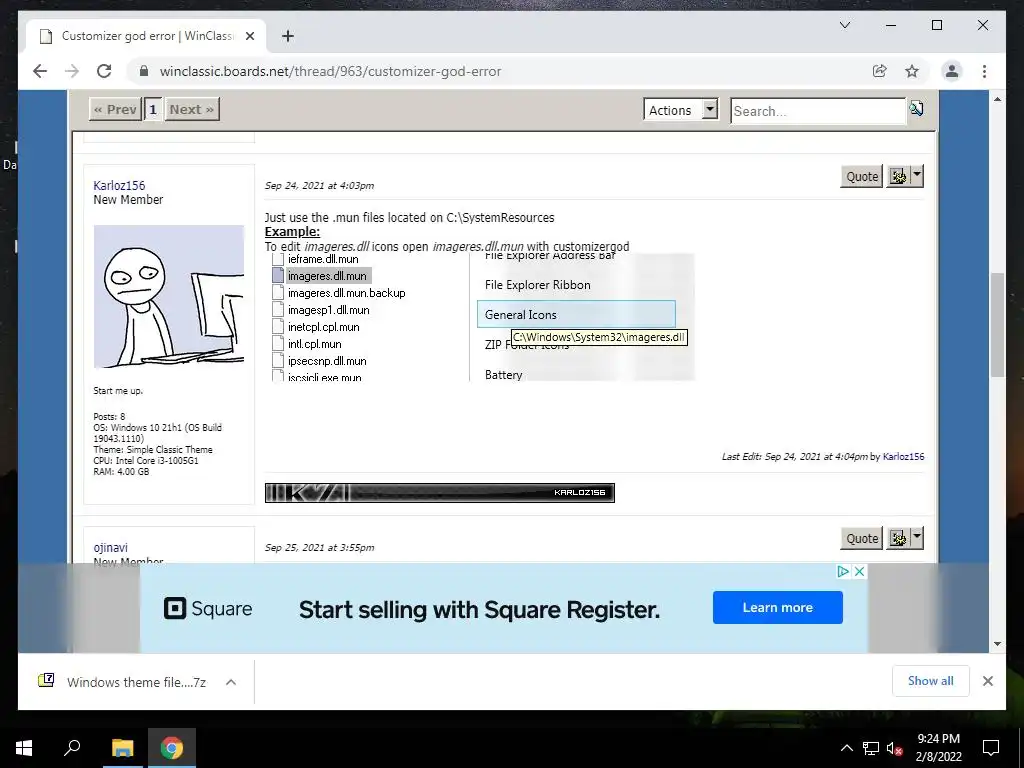
Task: Bookmark this page with the star icon
Action: [x=912, y=71]
